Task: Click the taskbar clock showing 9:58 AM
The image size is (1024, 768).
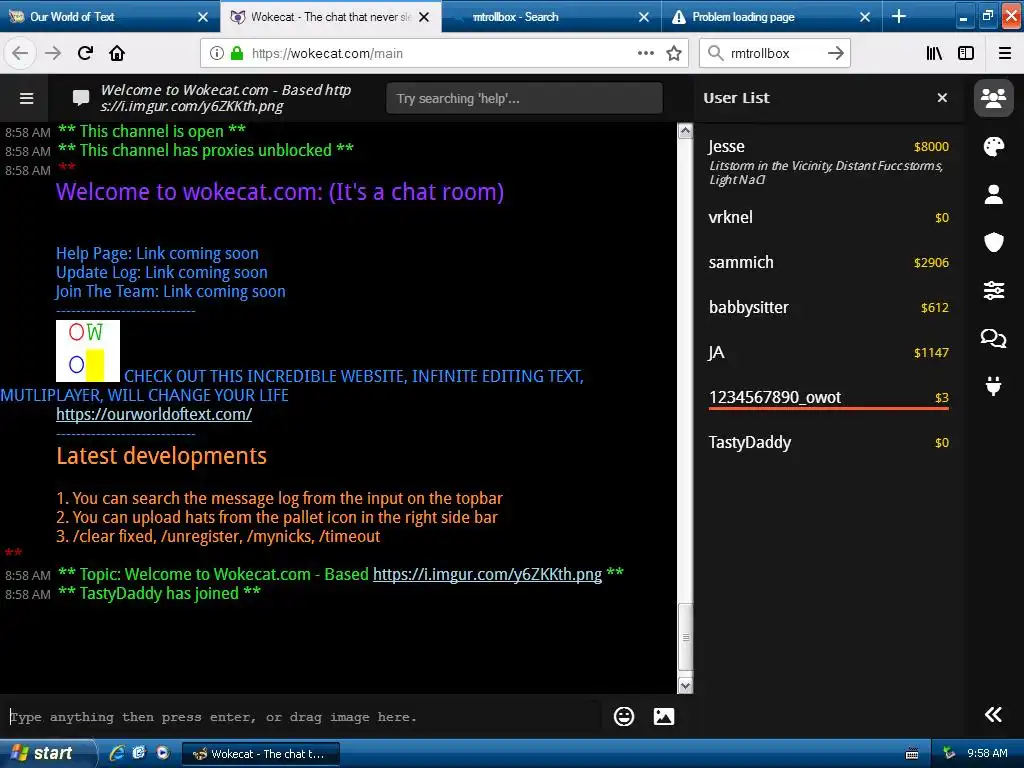Action: (987, 753)
